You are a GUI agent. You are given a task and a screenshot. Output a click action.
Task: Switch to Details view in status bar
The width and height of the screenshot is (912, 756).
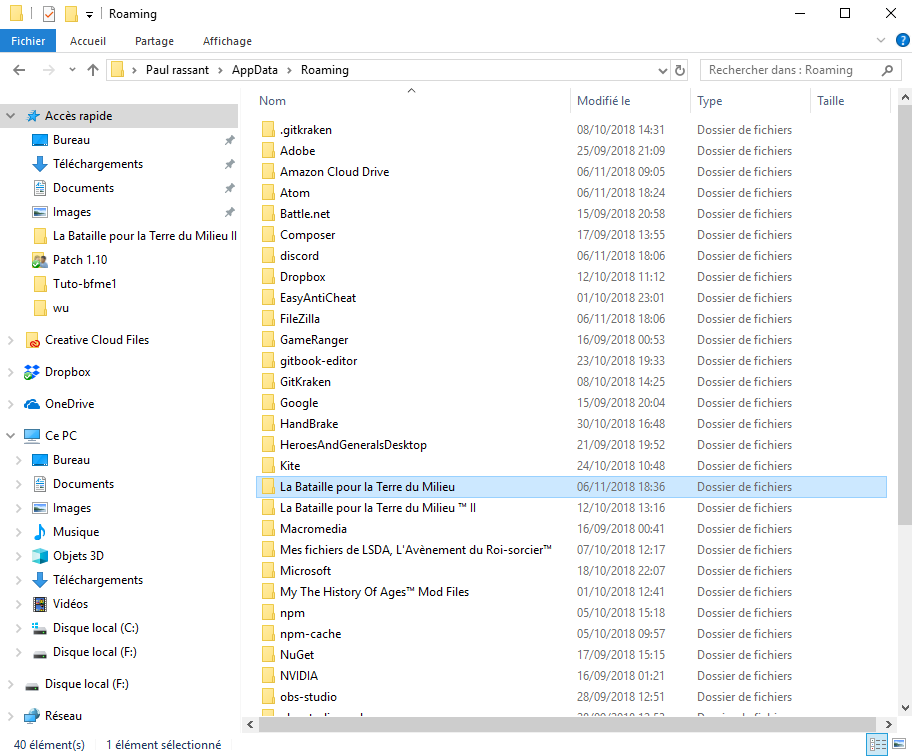[x=877, y=744]
